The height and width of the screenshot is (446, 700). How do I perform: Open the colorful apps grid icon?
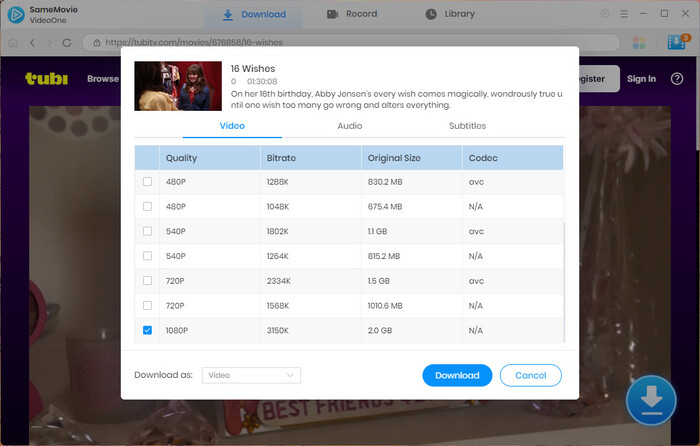640,43
